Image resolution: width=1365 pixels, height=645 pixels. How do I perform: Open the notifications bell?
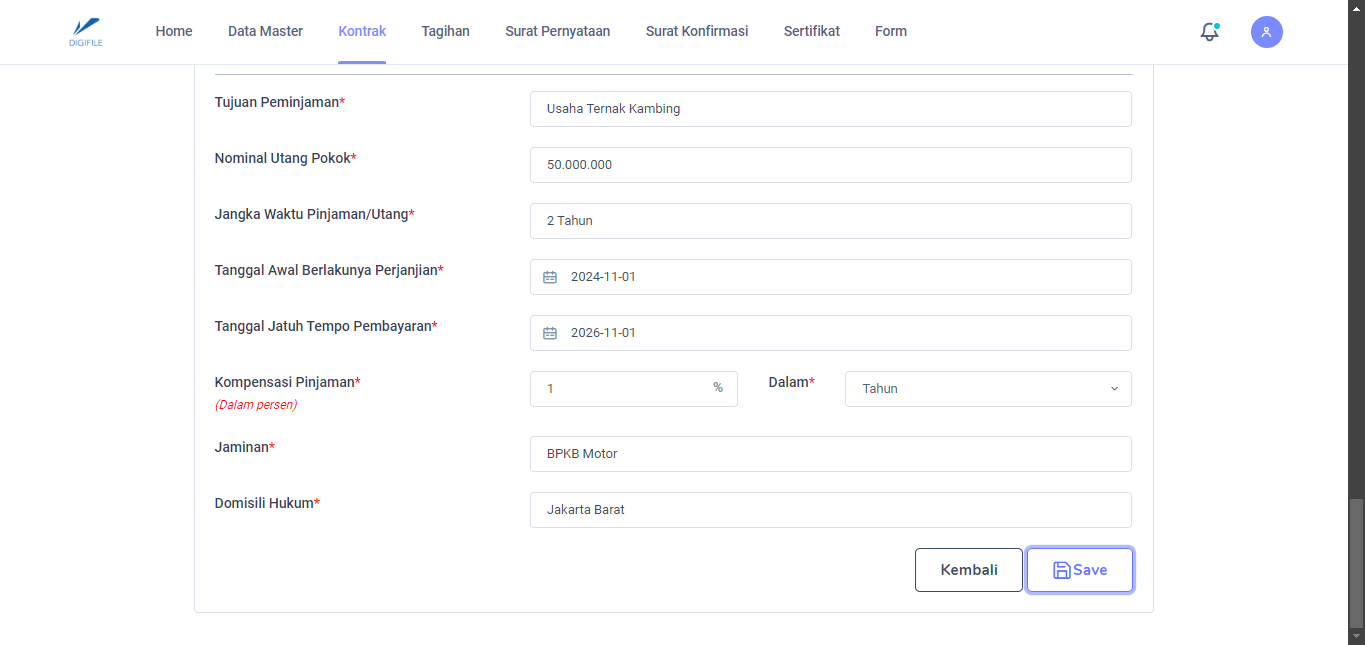[x=1209, y=32]
